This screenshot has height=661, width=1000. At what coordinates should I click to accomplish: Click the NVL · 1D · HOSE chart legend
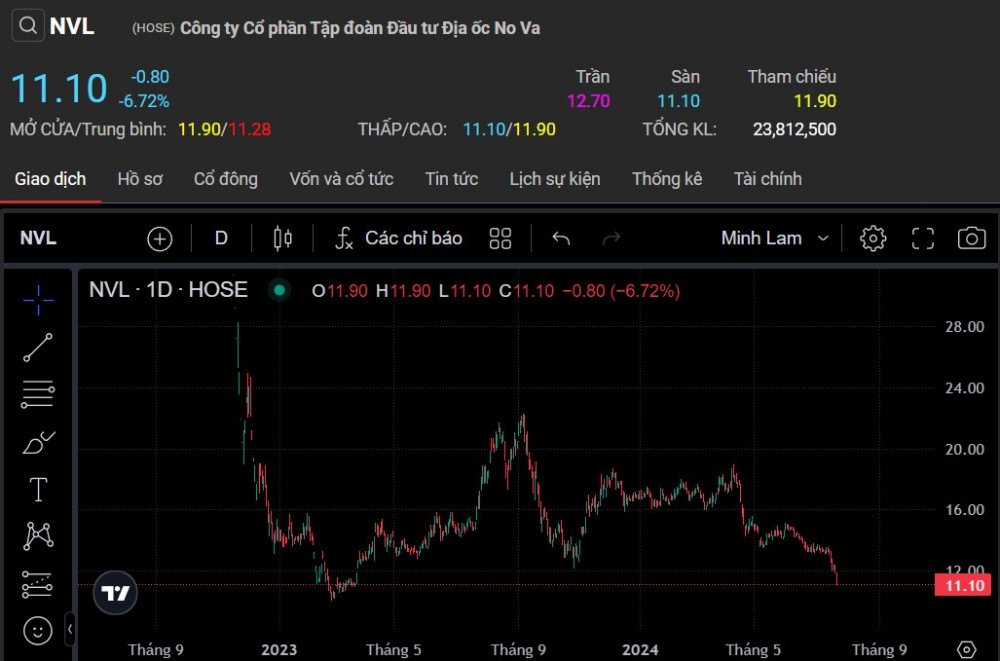coord(168,290)
